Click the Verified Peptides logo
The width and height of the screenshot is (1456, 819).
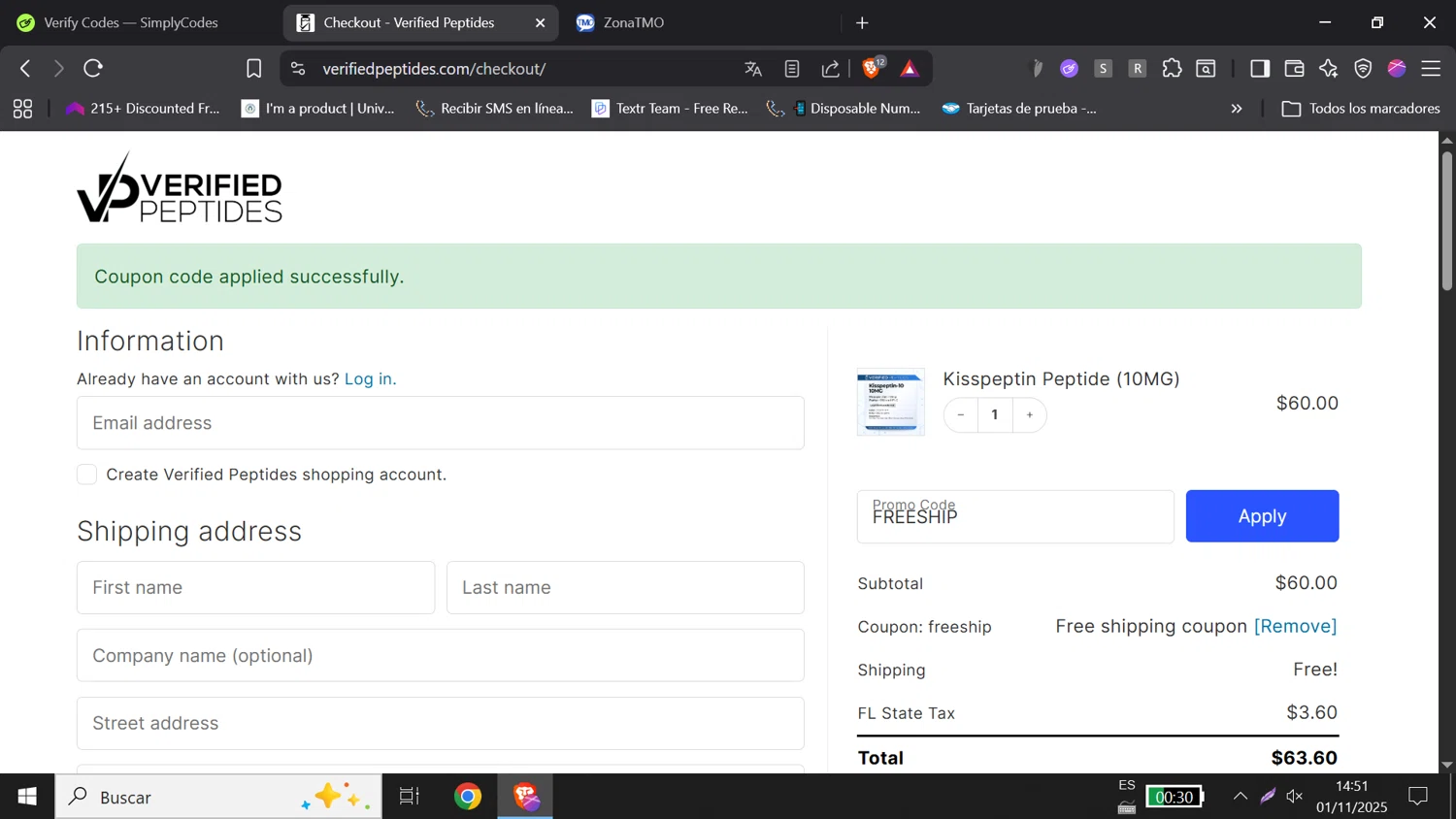click(x=180, y=187)
